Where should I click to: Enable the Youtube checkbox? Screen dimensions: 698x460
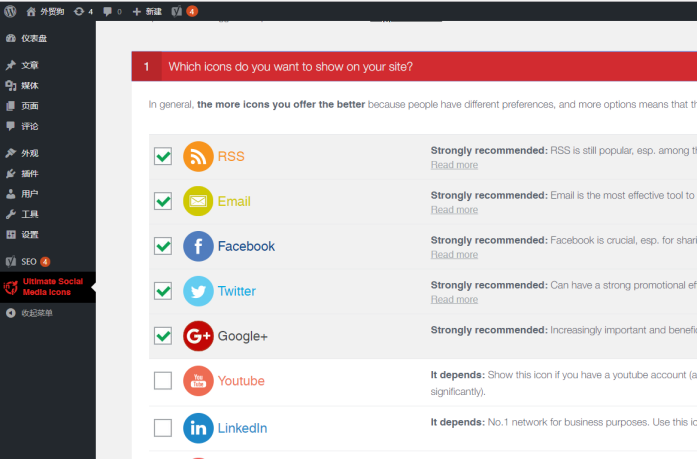[x=163, y=381]
